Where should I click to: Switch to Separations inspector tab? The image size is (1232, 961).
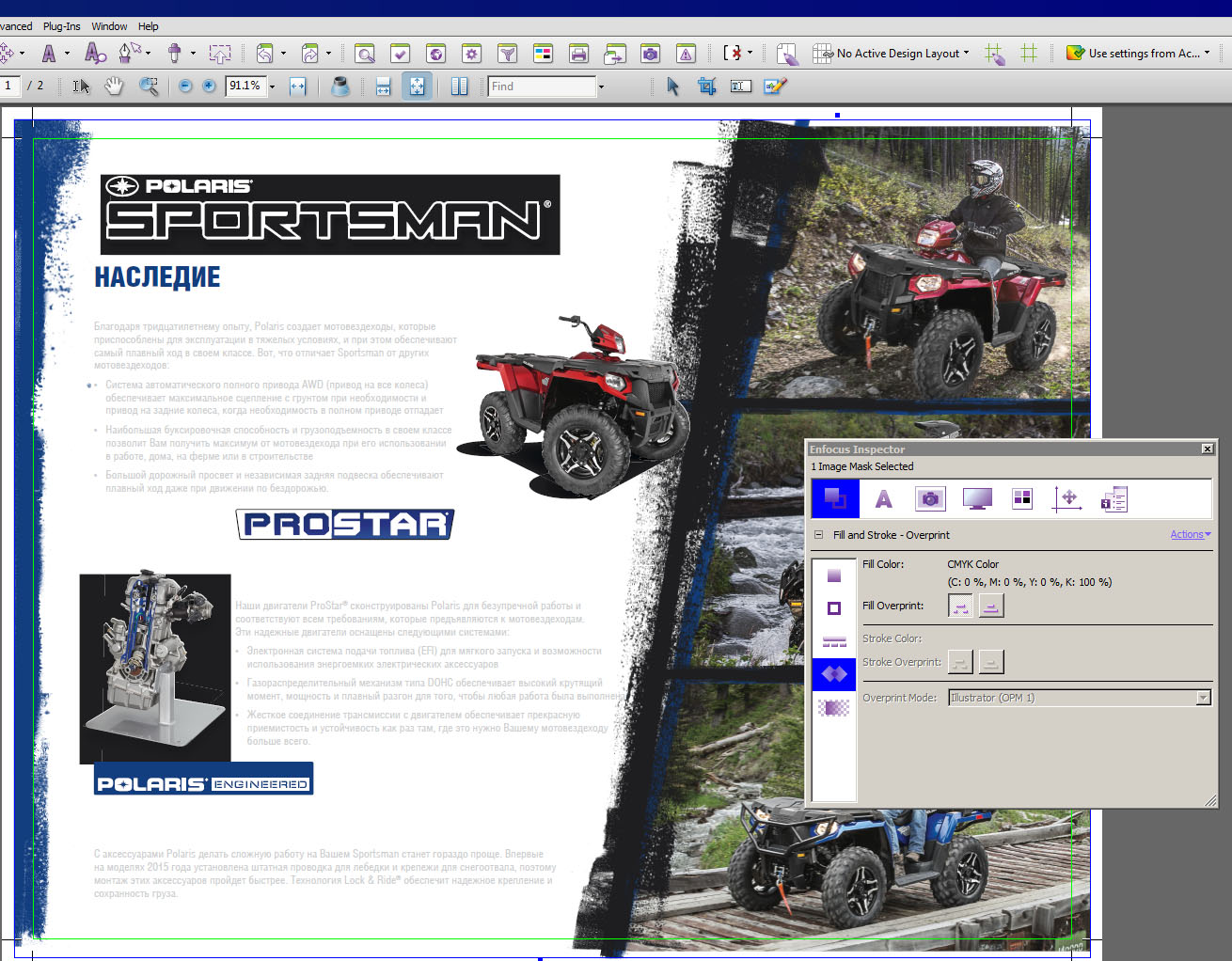1022,498
